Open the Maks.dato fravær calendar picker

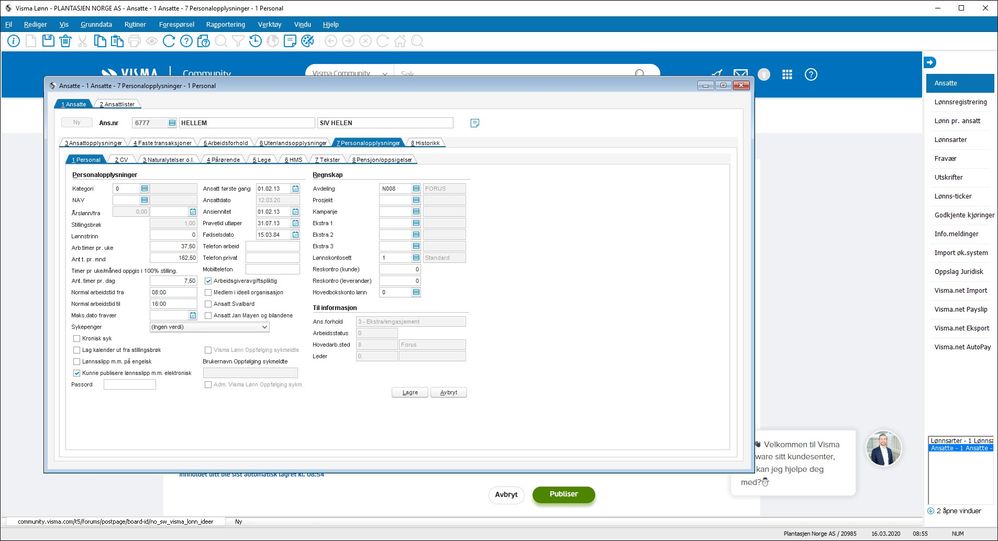coord(193,315)
